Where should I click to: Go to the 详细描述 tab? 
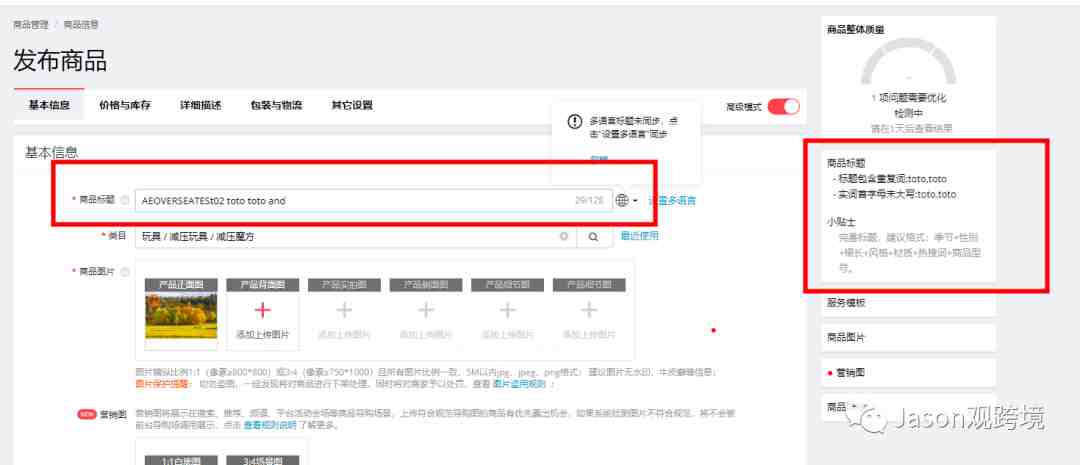(x=200, y=105)
